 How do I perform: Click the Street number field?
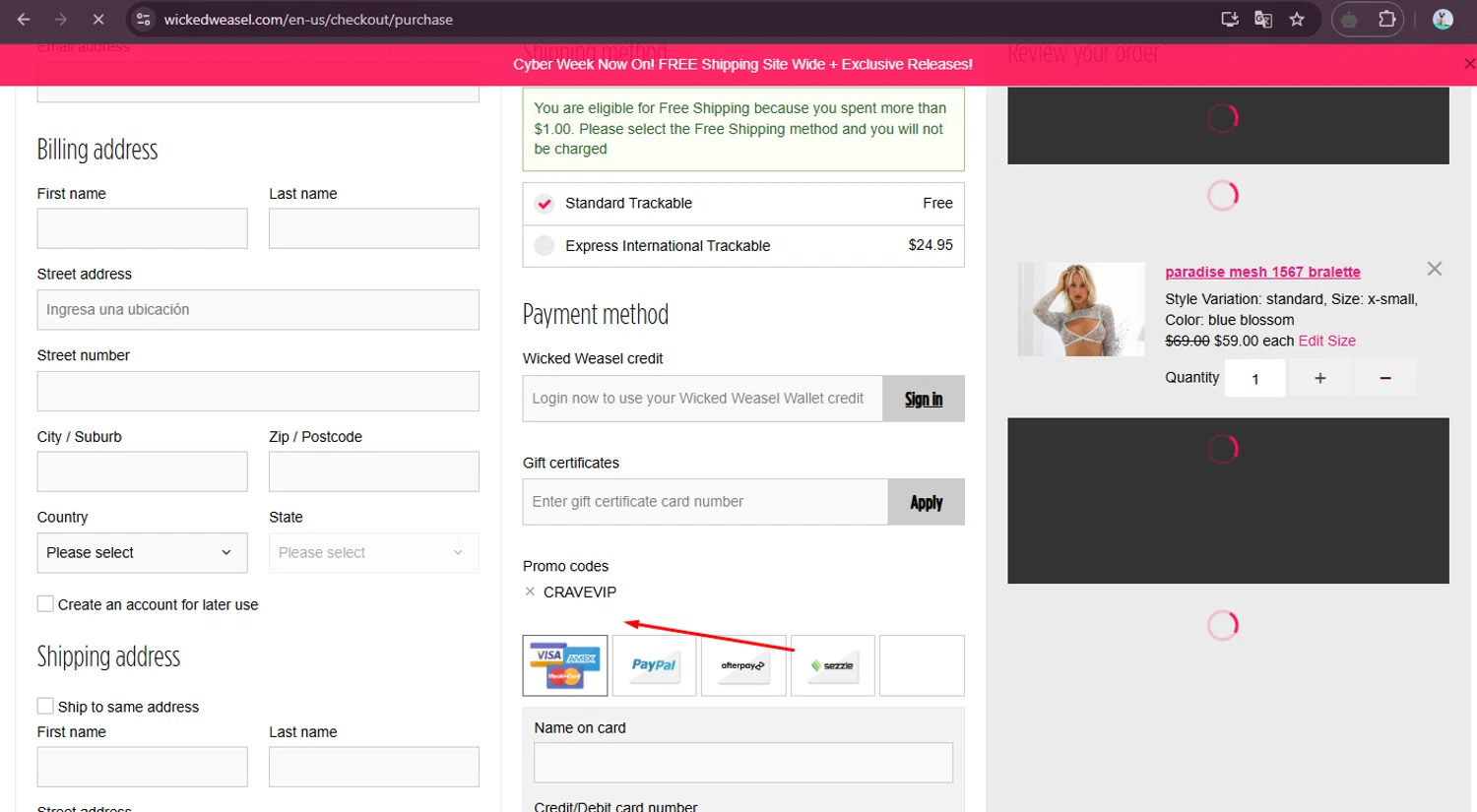click(258, 392)
